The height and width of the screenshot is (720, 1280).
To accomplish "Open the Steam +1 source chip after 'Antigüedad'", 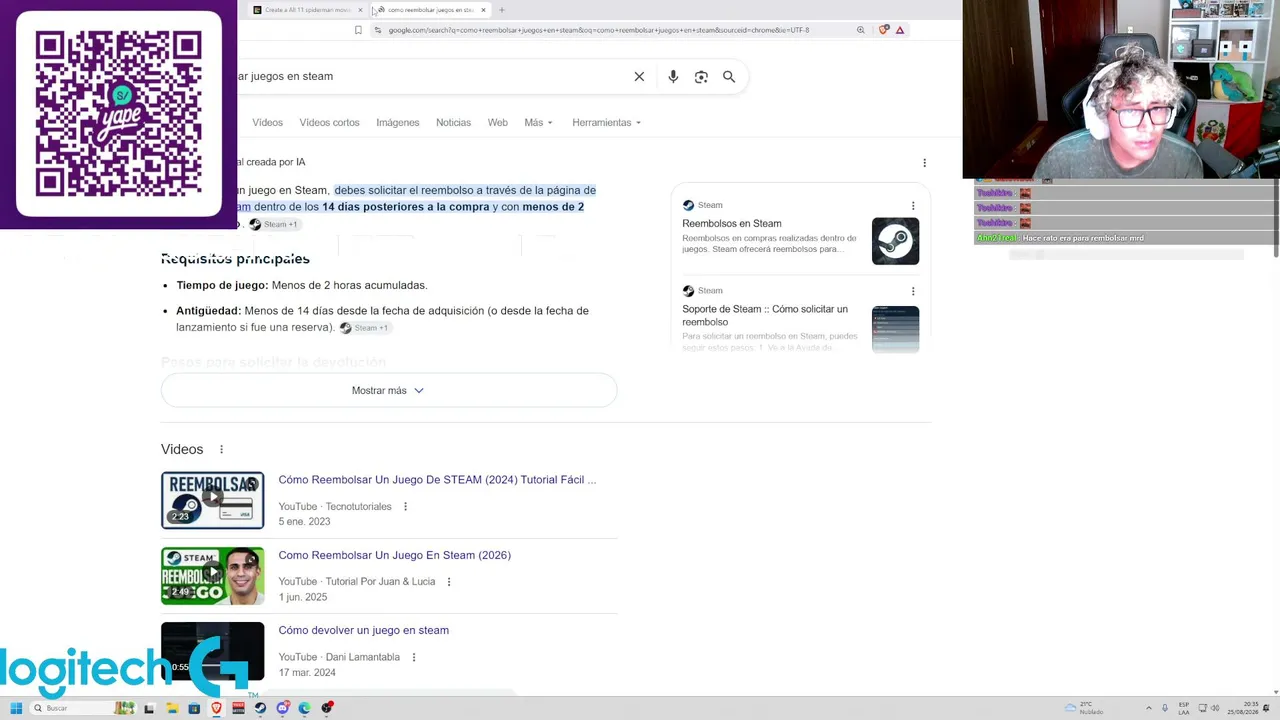I will (364, 328).
